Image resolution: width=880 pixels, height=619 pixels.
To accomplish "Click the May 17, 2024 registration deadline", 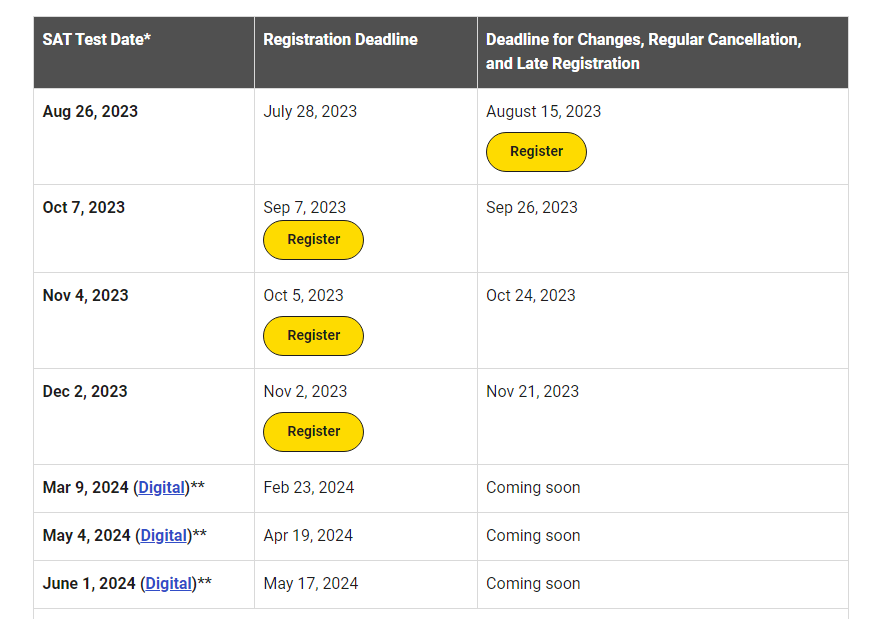I will (x=310, y=584).
